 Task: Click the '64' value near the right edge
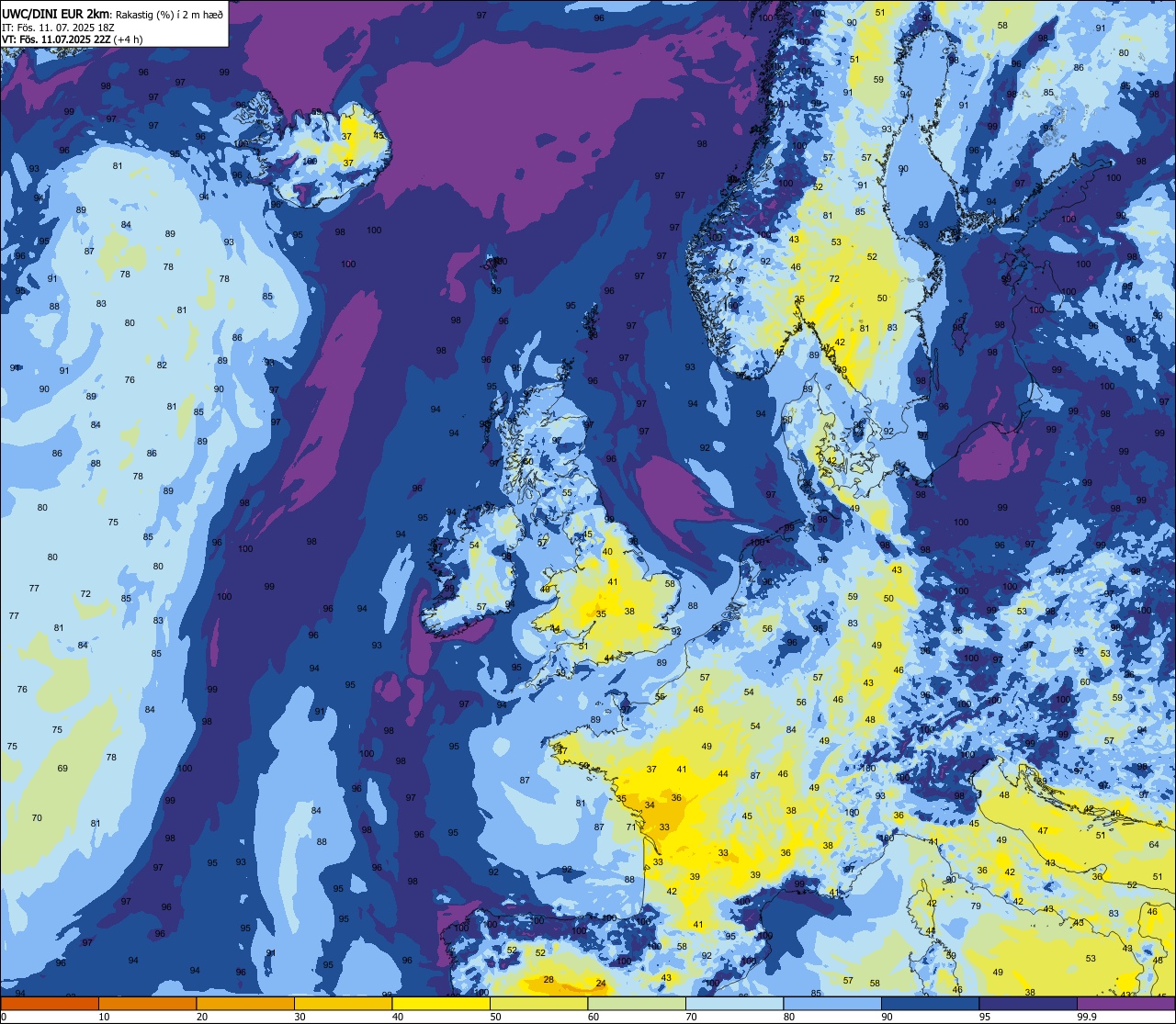[1154, 844]
